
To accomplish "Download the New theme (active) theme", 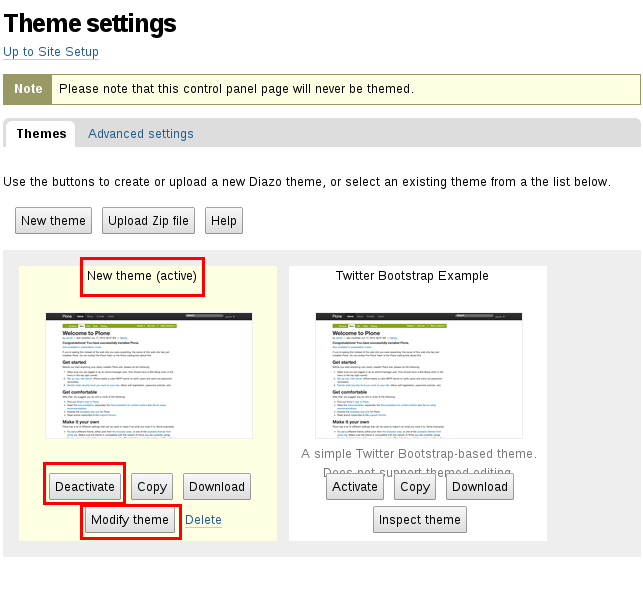I will coord(217,487).
